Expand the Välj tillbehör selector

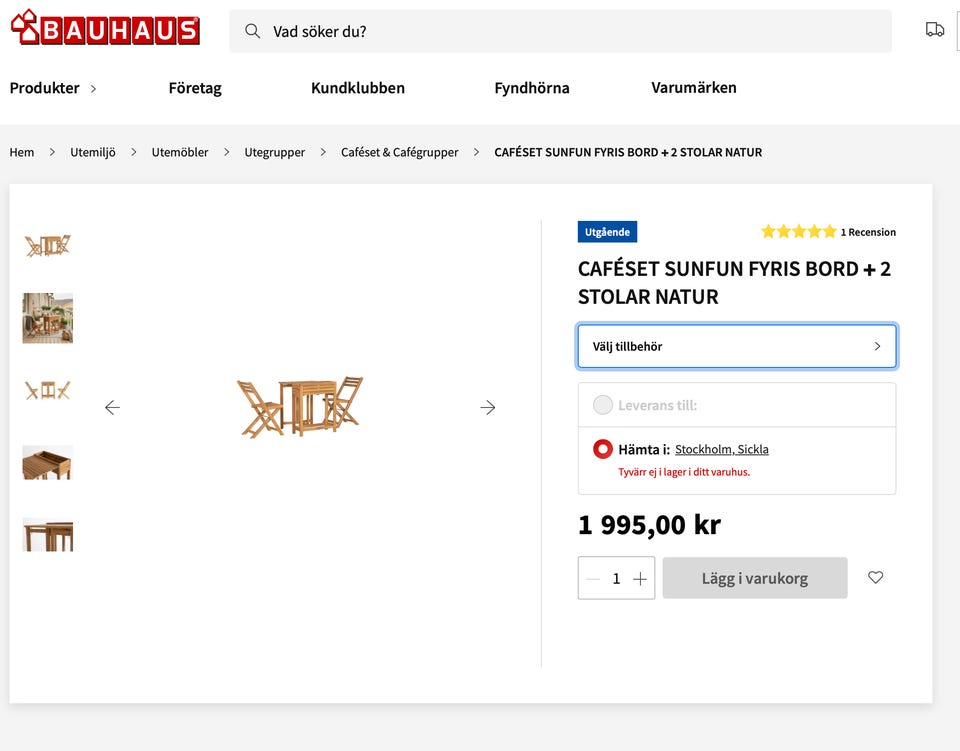tap(737, 346)
